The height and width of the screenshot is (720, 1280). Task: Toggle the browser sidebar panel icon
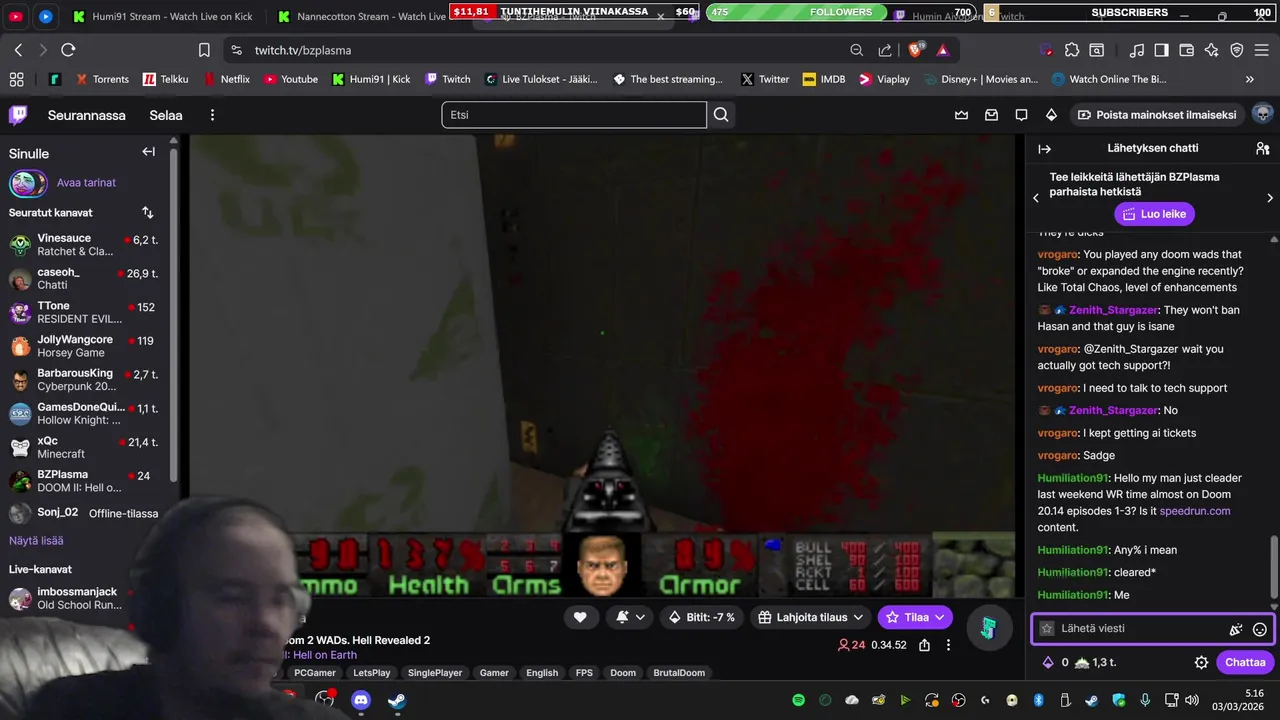click(x=1161, y=50)
